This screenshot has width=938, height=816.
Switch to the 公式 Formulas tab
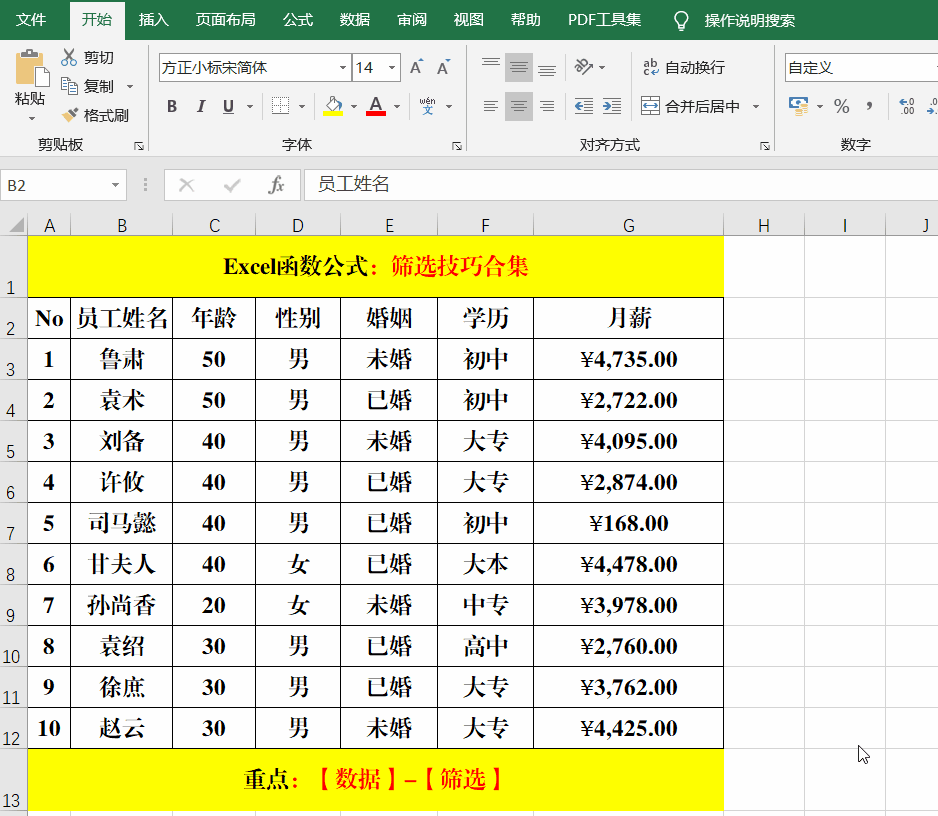tap(298, 20)
